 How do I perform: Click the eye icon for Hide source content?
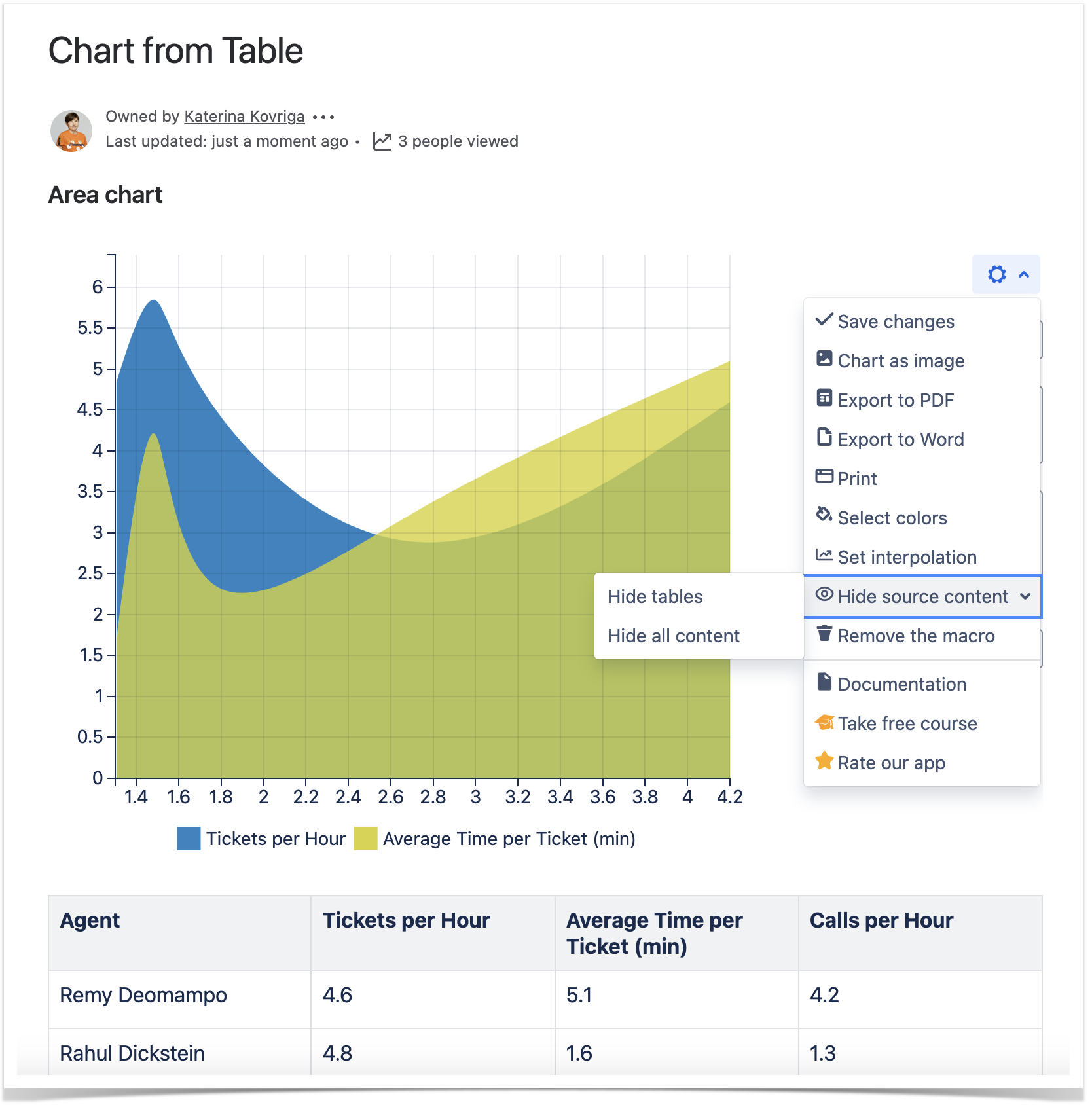pyautogui.click(x=824, y=594)
